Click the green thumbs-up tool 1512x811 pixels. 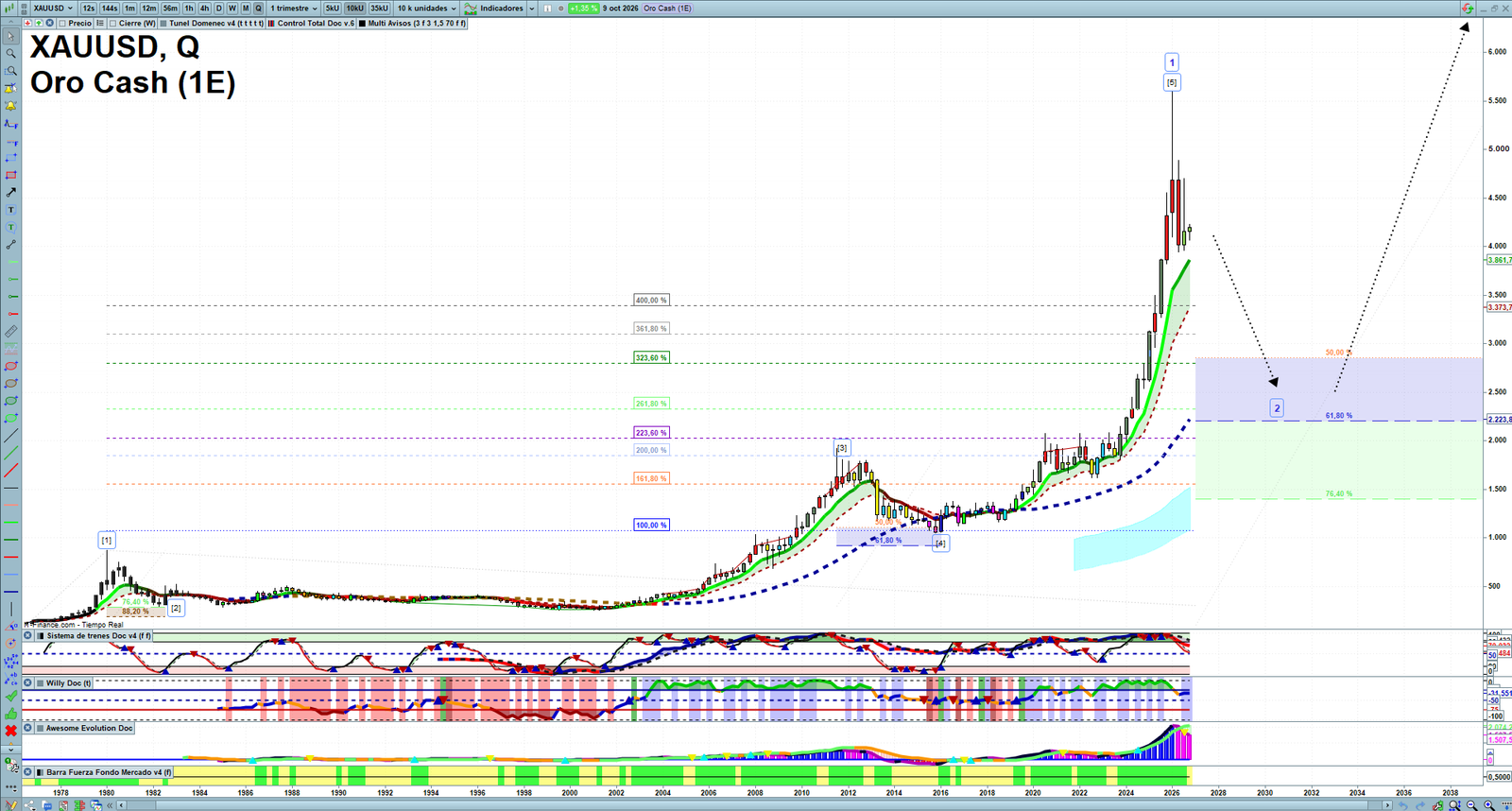tap(10, 715)
